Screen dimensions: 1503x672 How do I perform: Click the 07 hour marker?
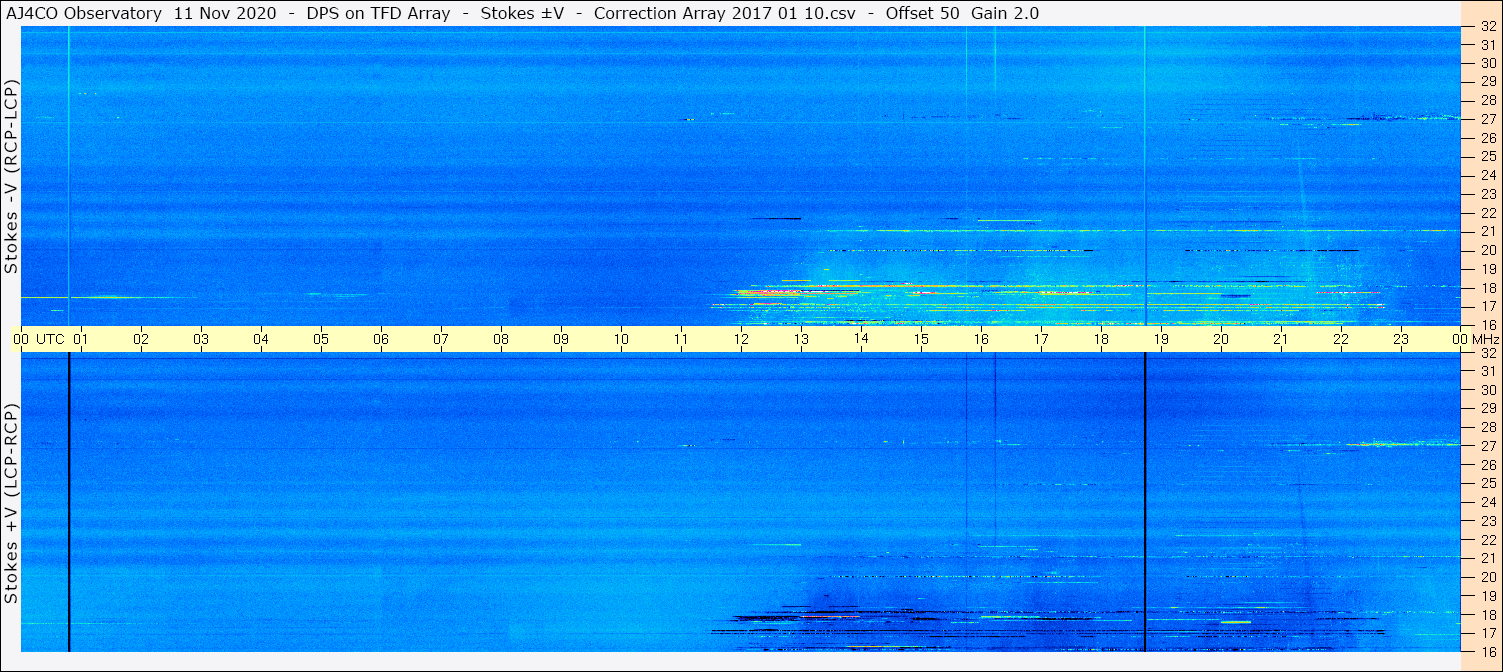pyautogui.click(x=441, y=339)
